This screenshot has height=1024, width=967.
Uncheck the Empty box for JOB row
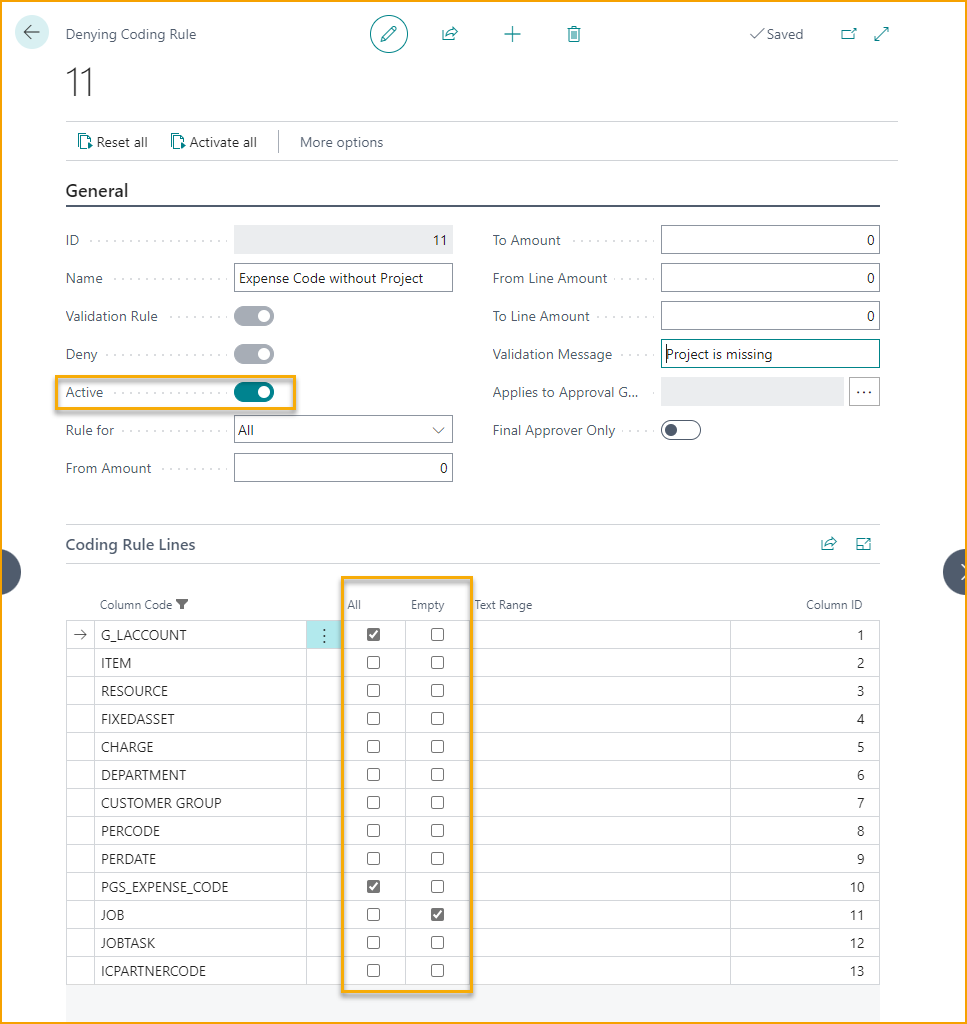pyautogui.click(x=437, y=915)
